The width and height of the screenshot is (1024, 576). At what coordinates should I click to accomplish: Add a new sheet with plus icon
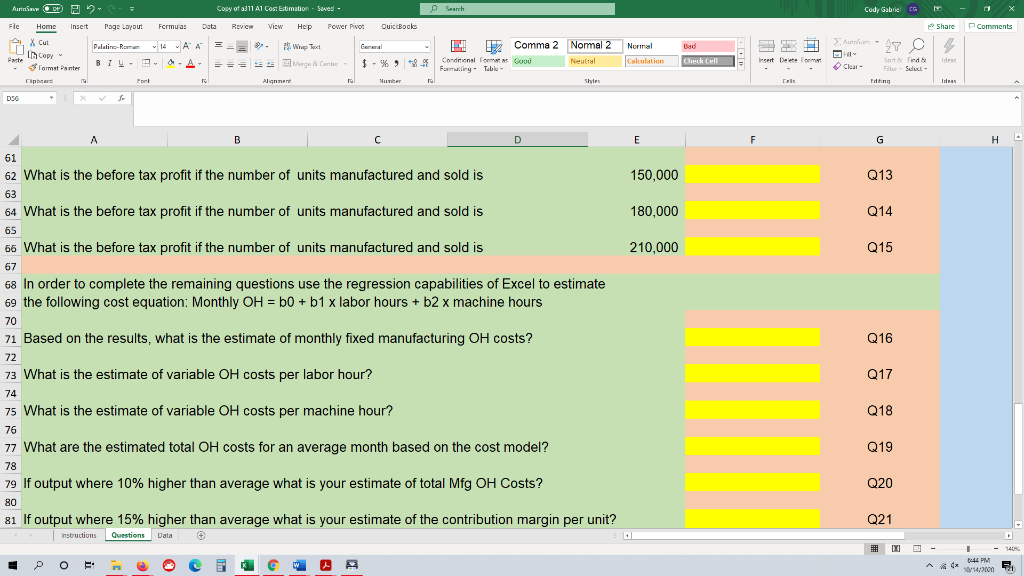point(201,536)
